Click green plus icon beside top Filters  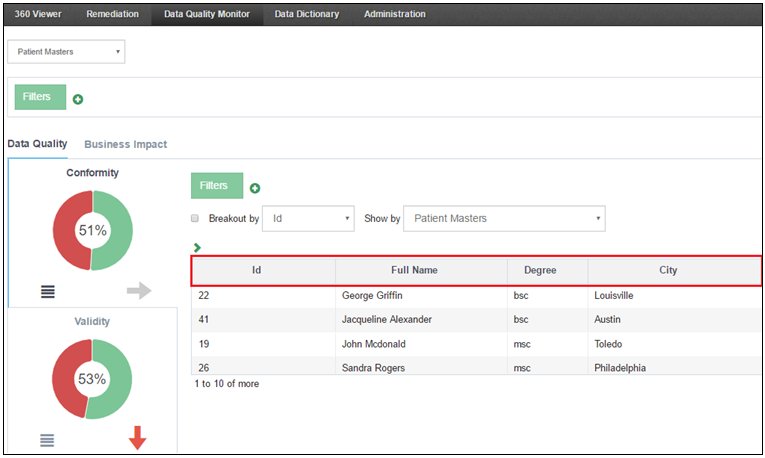(78, 99)
